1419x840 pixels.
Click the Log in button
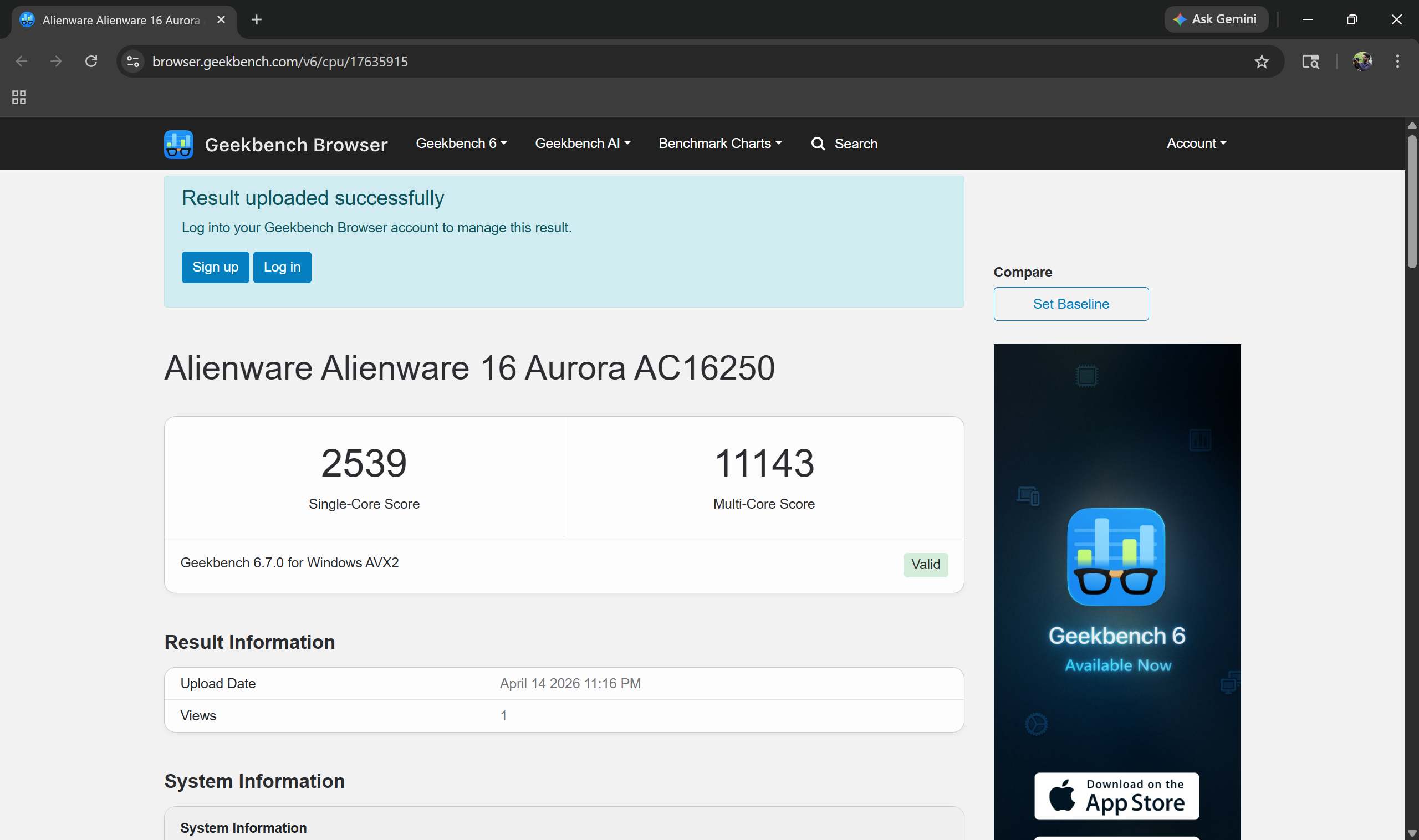pyautogui.click(x=282, y=267)
